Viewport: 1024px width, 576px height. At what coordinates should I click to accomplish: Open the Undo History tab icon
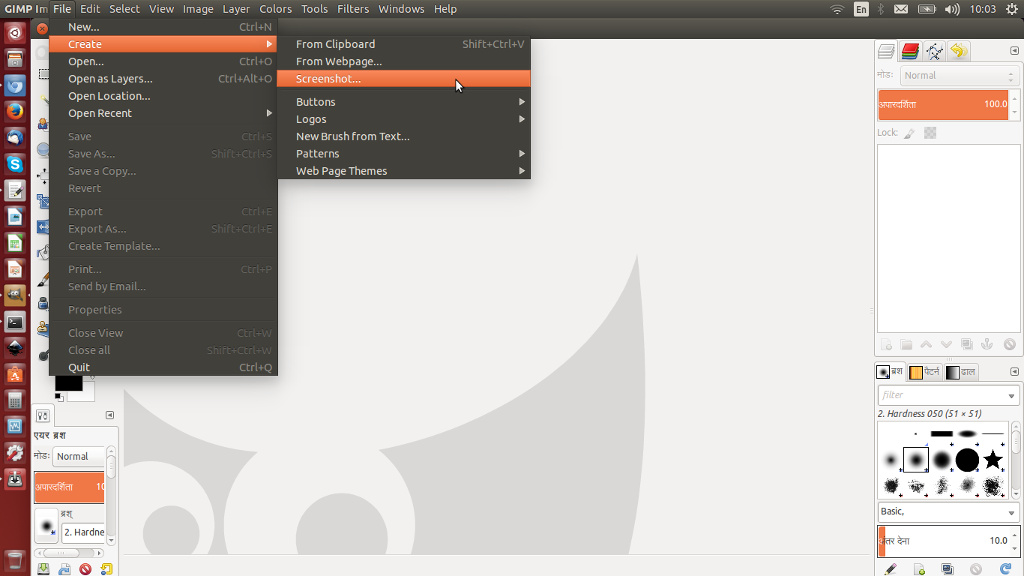point(958,51)
